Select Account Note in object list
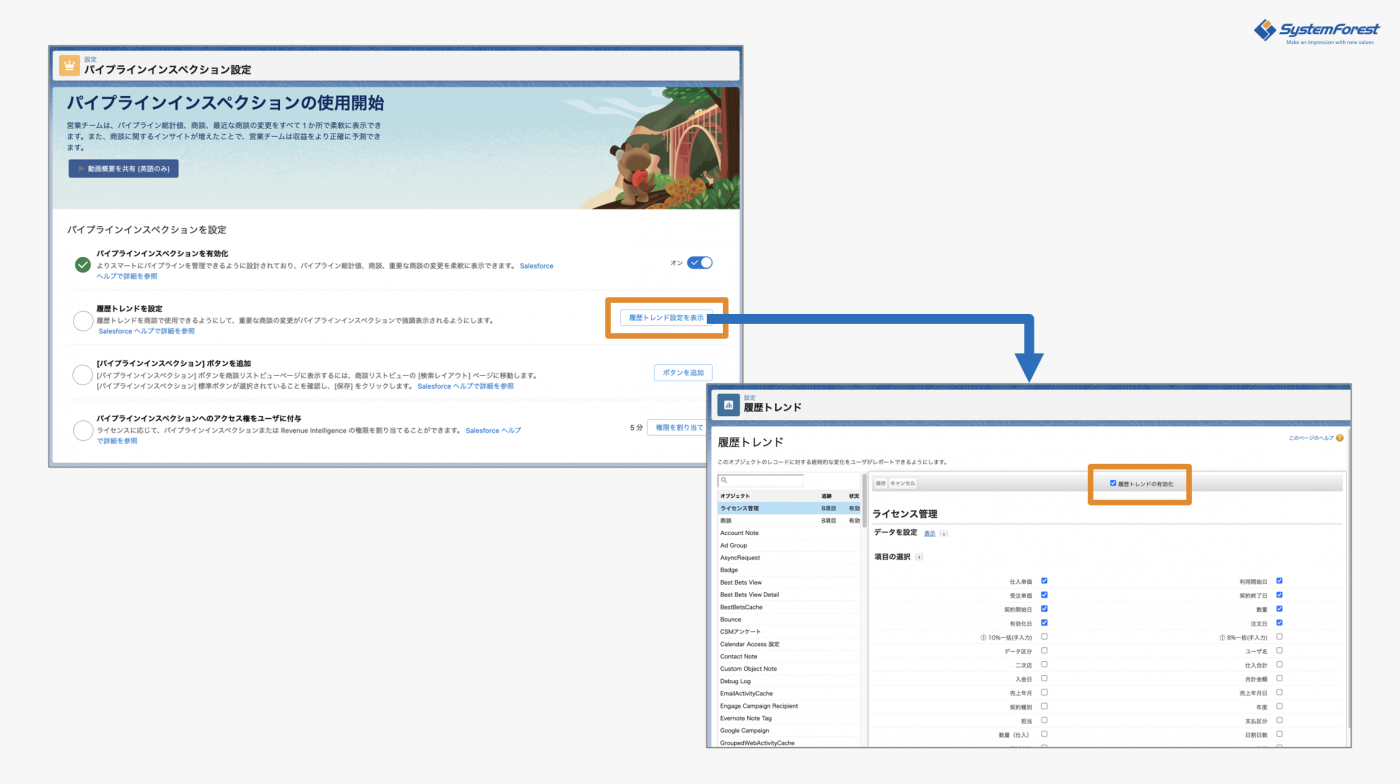This screenshot has height=784, width=1400. 789,533
